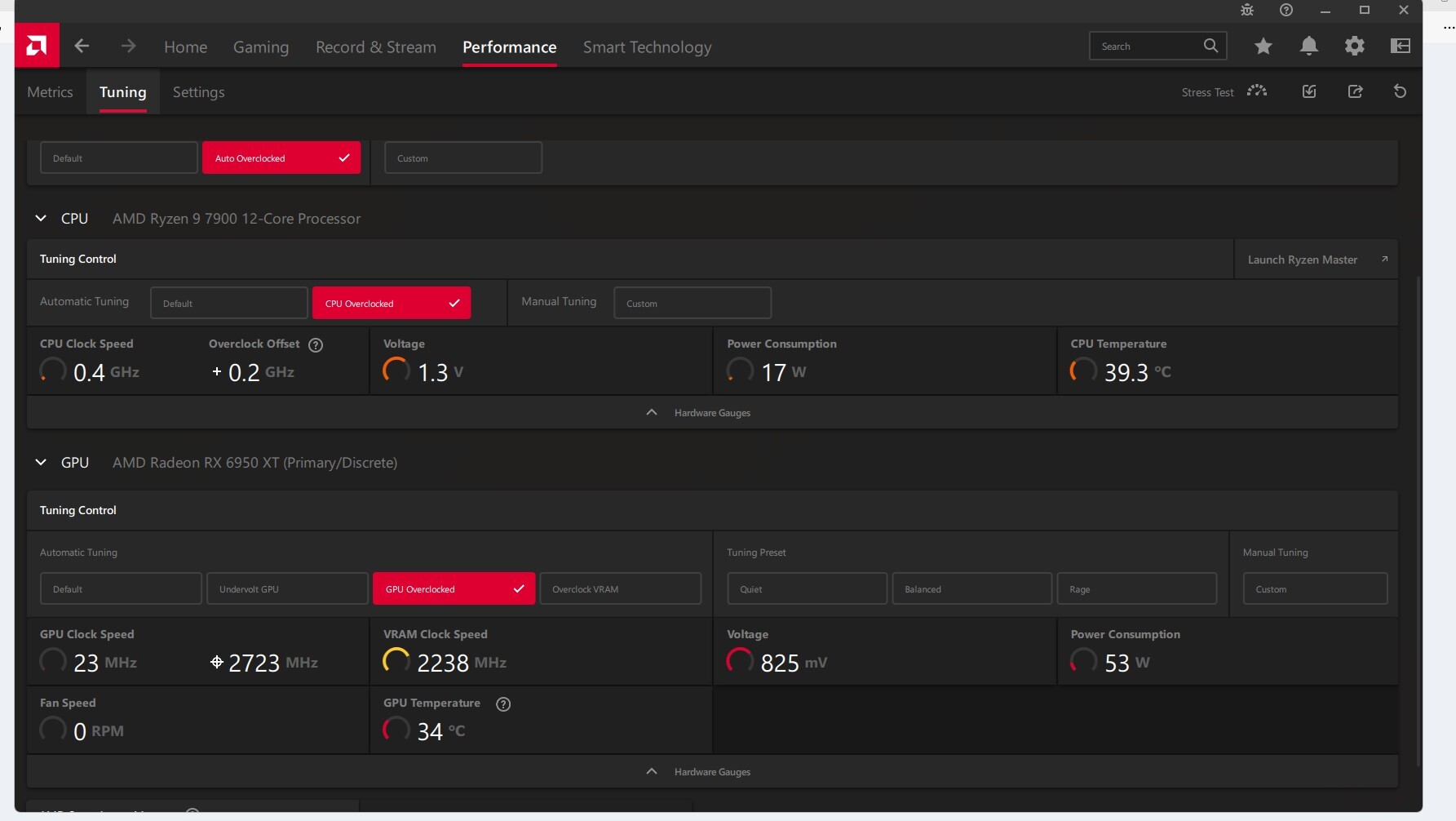Start the Stress Test

point(1224,92)
